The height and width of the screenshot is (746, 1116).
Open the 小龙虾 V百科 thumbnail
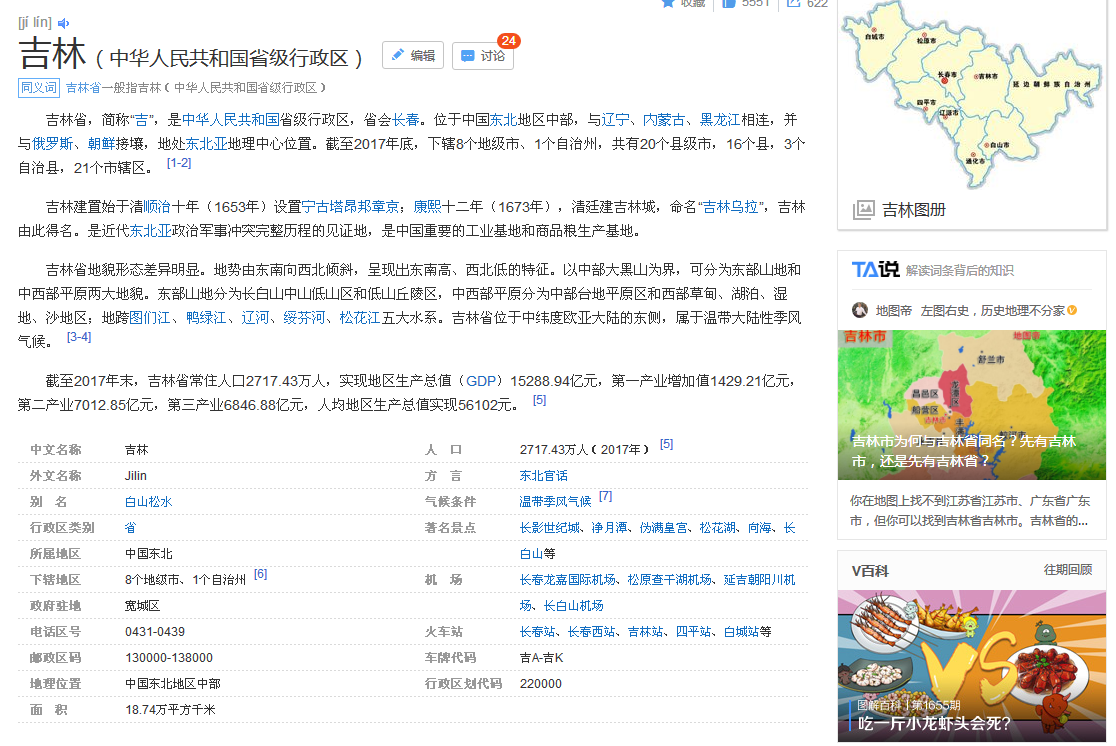(x=972, y=666)
